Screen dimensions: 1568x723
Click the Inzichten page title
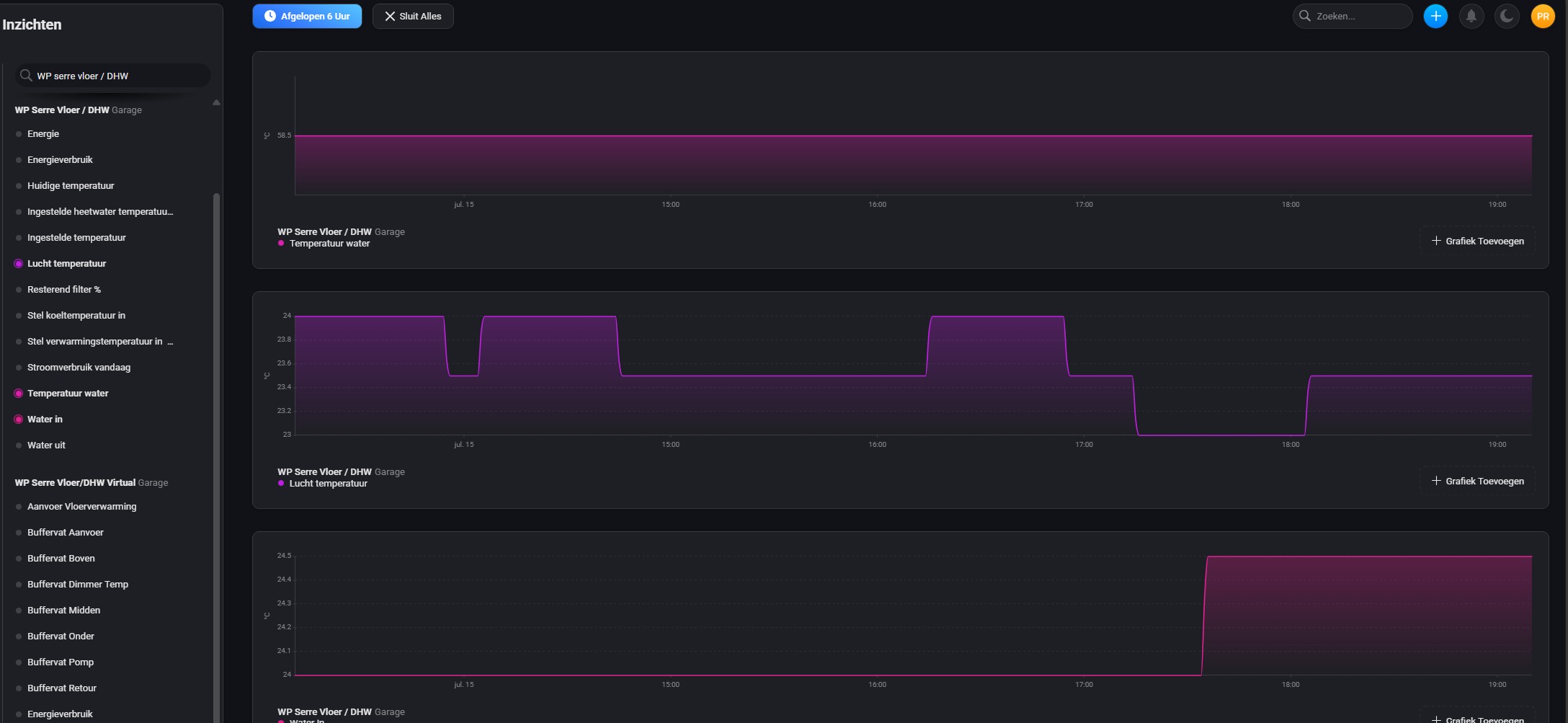[32, 25]
